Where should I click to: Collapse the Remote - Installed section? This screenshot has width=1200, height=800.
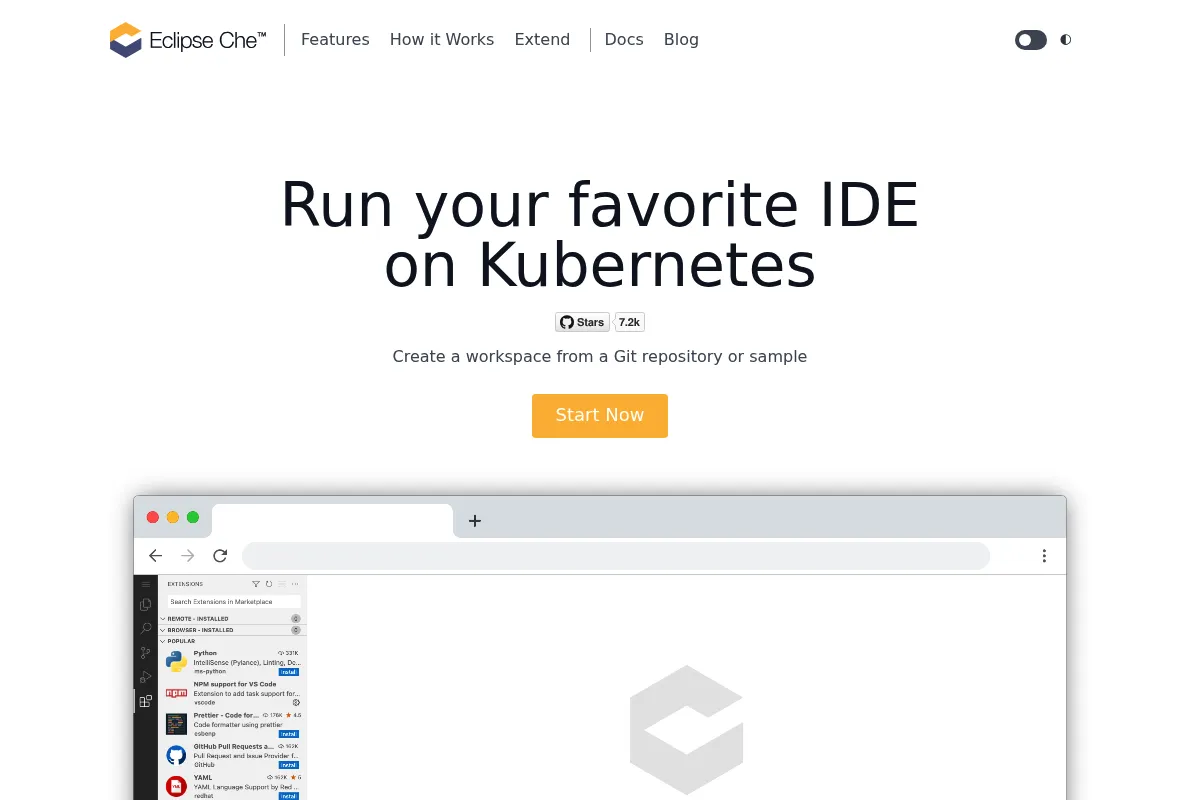(x=232, y=619)
